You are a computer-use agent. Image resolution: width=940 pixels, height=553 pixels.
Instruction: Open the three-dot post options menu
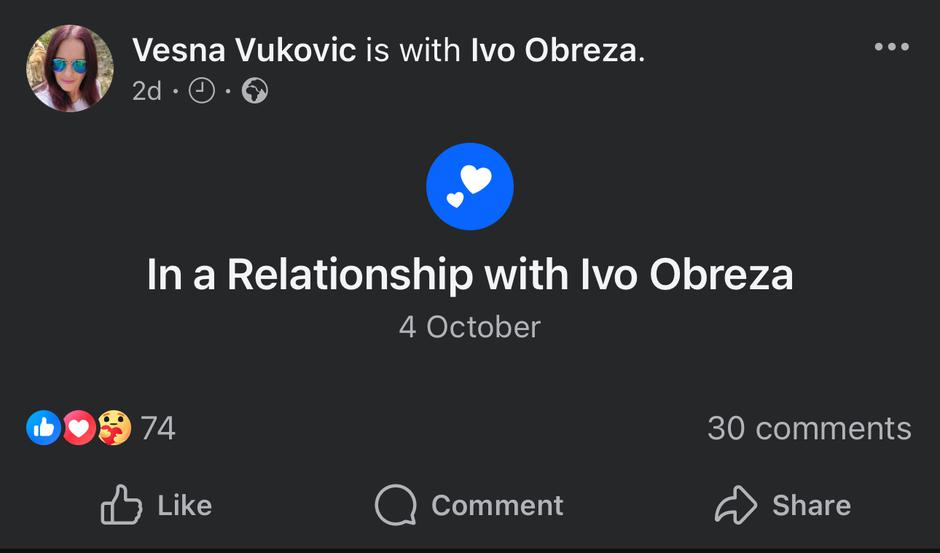[891, 48]
